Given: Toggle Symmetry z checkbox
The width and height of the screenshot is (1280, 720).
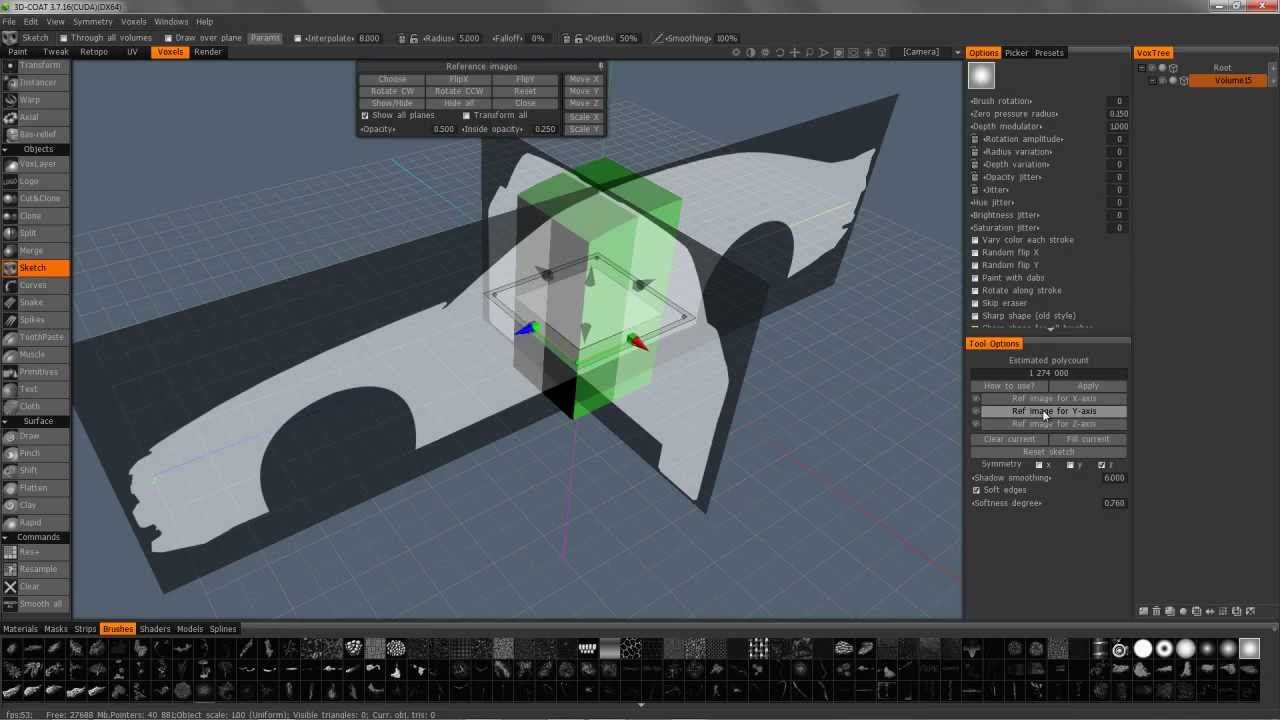Looking at the screenshot, I should 1102,465.
